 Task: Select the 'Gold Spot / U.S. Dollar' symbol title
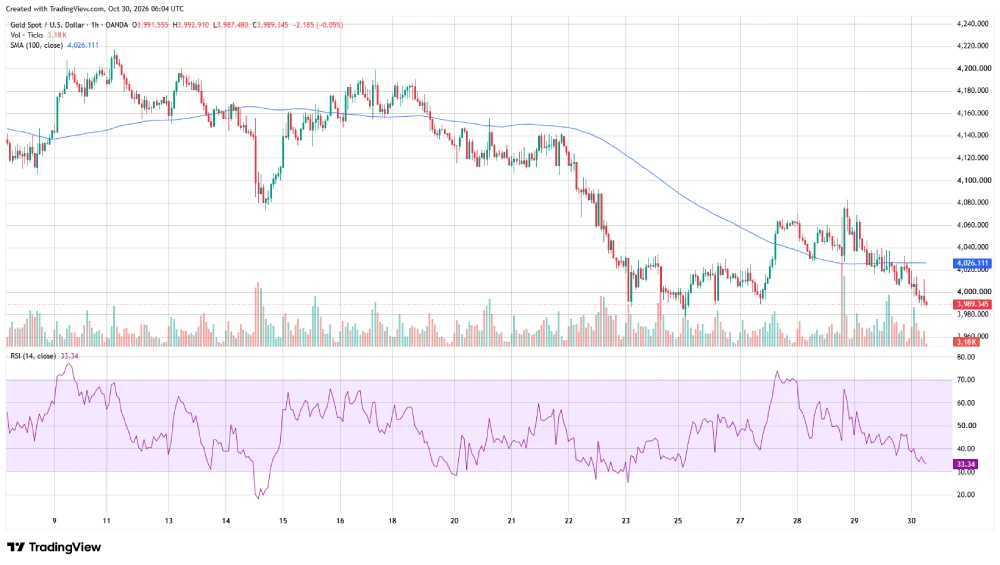coord(47,25)
